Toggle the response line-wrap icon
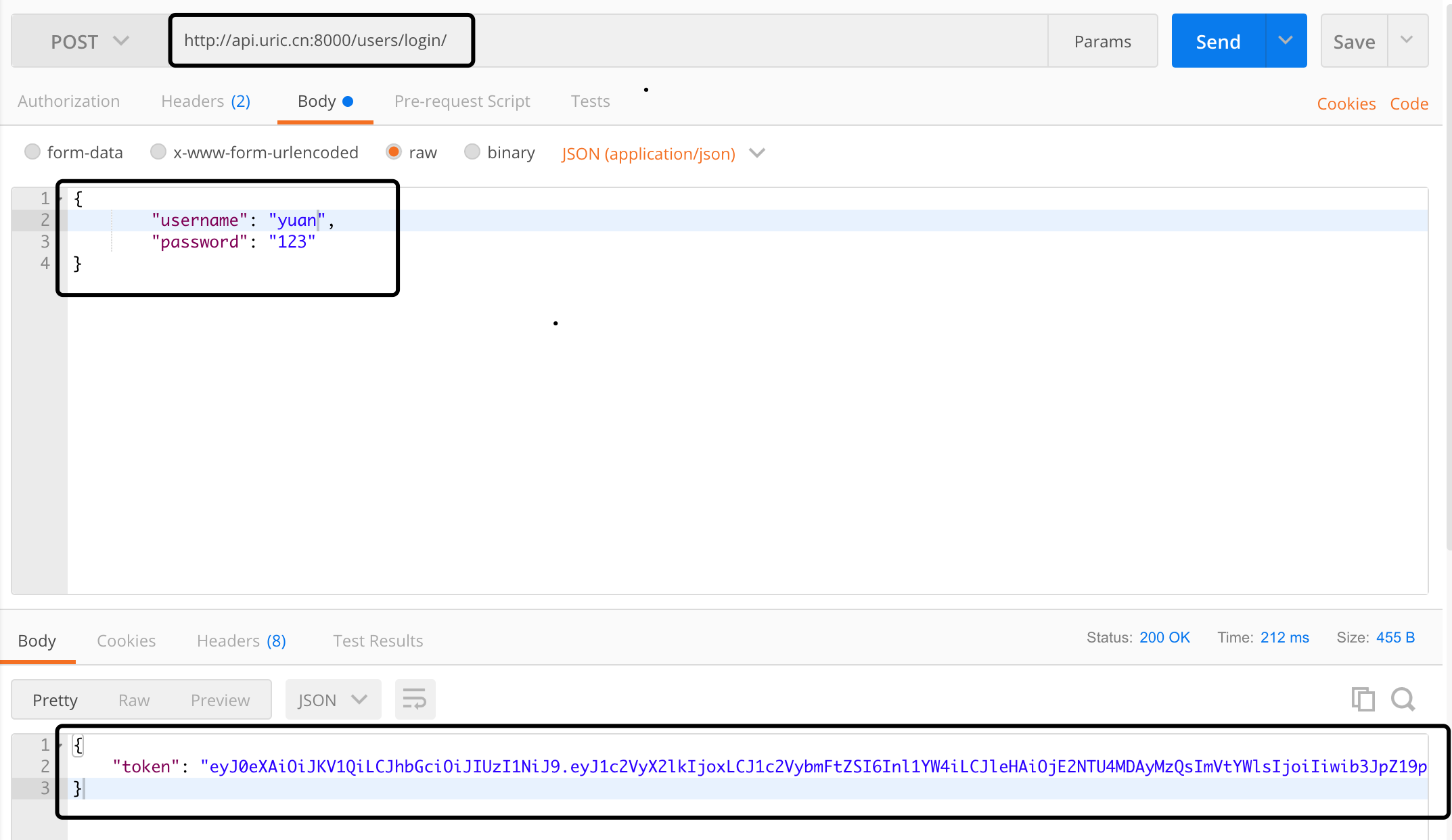Screen dimensions: 1452x840 point(415,699)
